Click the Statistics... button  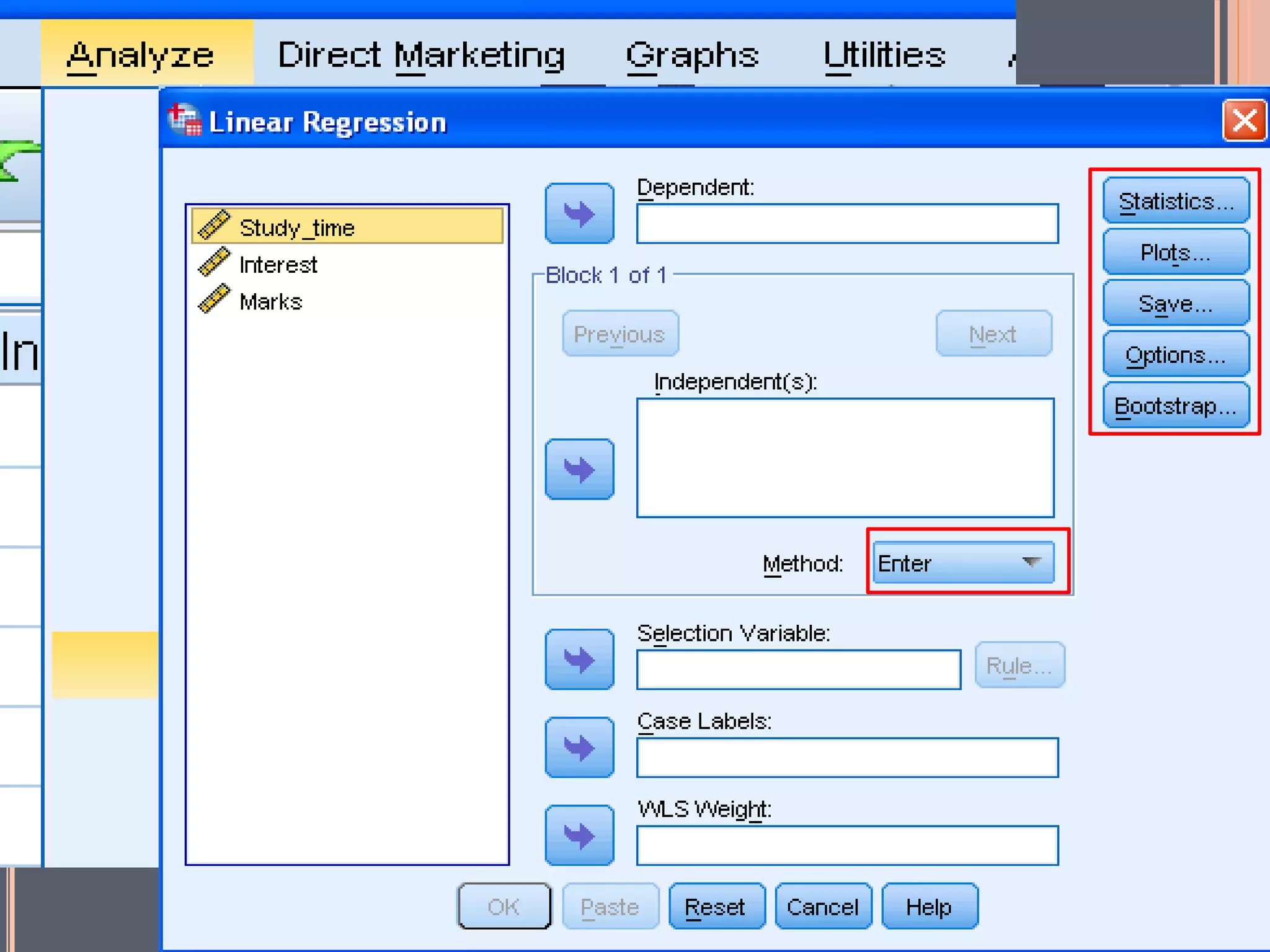[x=1176, y=201]
